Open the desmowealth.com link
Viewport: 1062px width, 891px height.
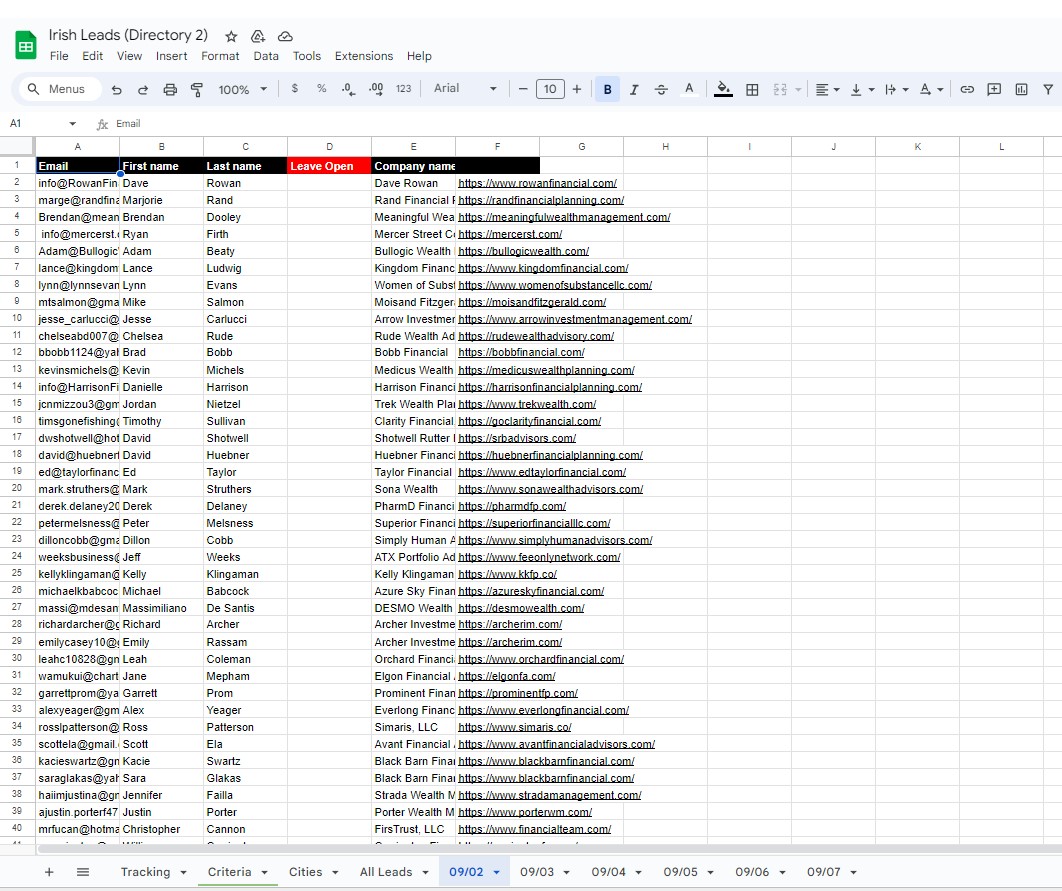521,608
